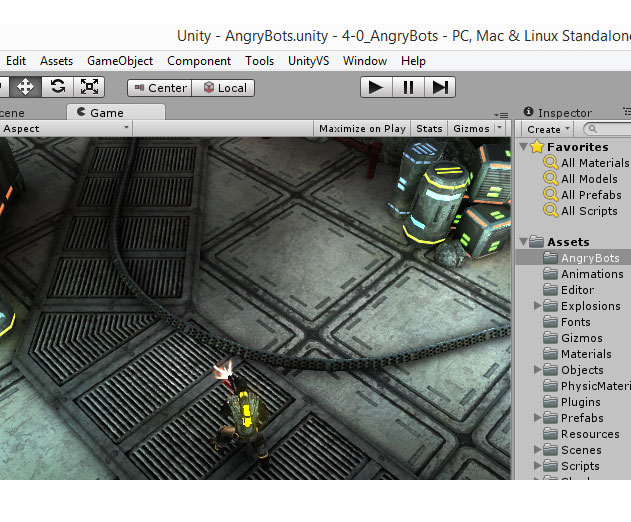Expand the Scripts folder
The height and width of the screenshot is (522, 631).
pos(537,465)
